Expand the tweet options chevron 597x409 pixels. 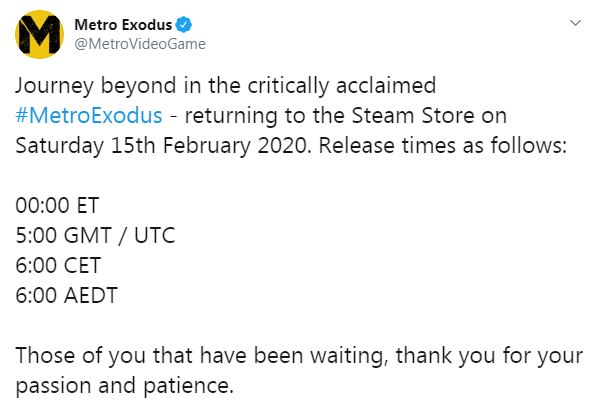pyautogui.click(x=575, y=23)
